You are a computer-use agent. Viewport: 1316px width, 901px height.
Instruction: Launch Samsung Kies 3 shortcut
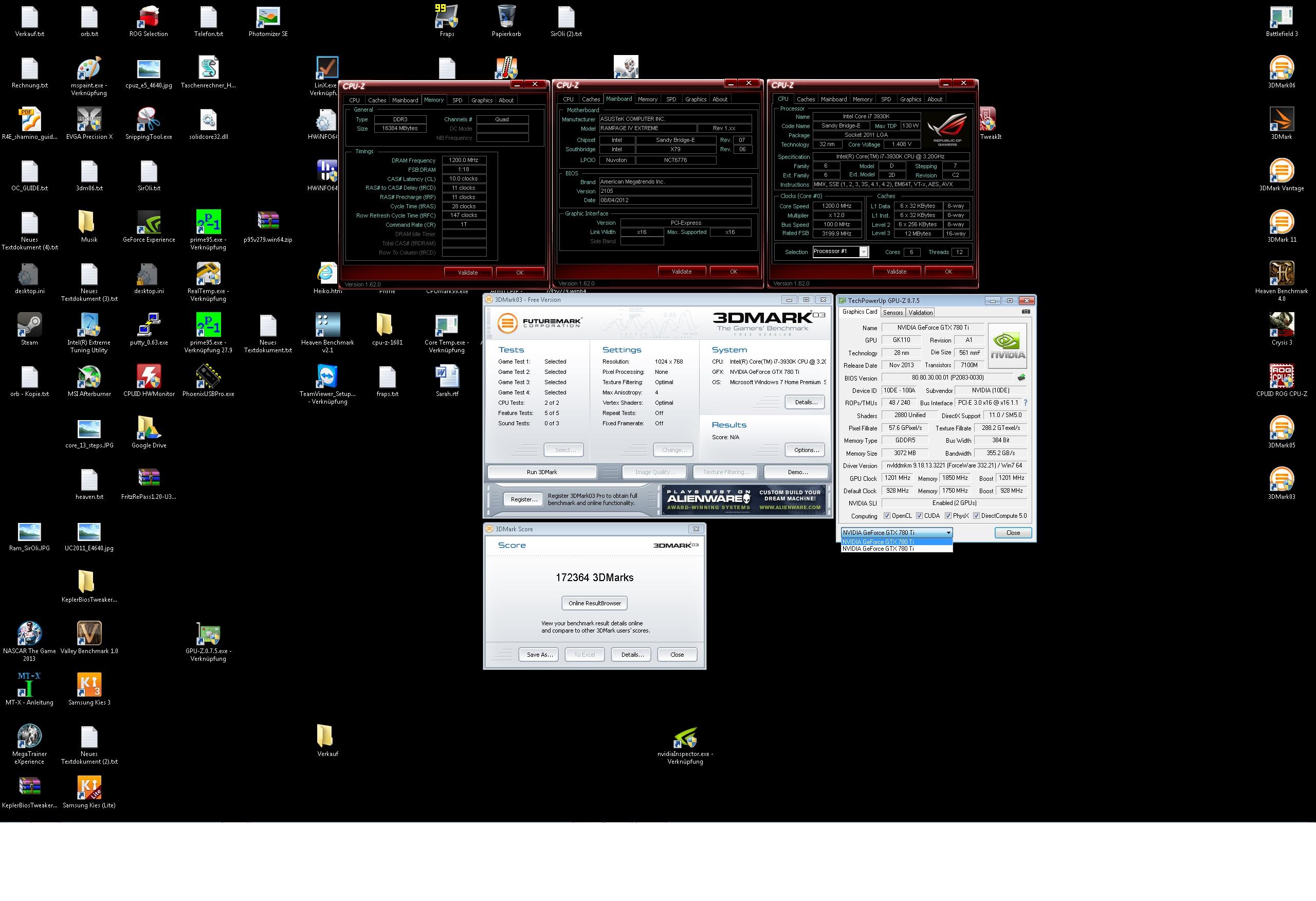(x=89, y=690)
